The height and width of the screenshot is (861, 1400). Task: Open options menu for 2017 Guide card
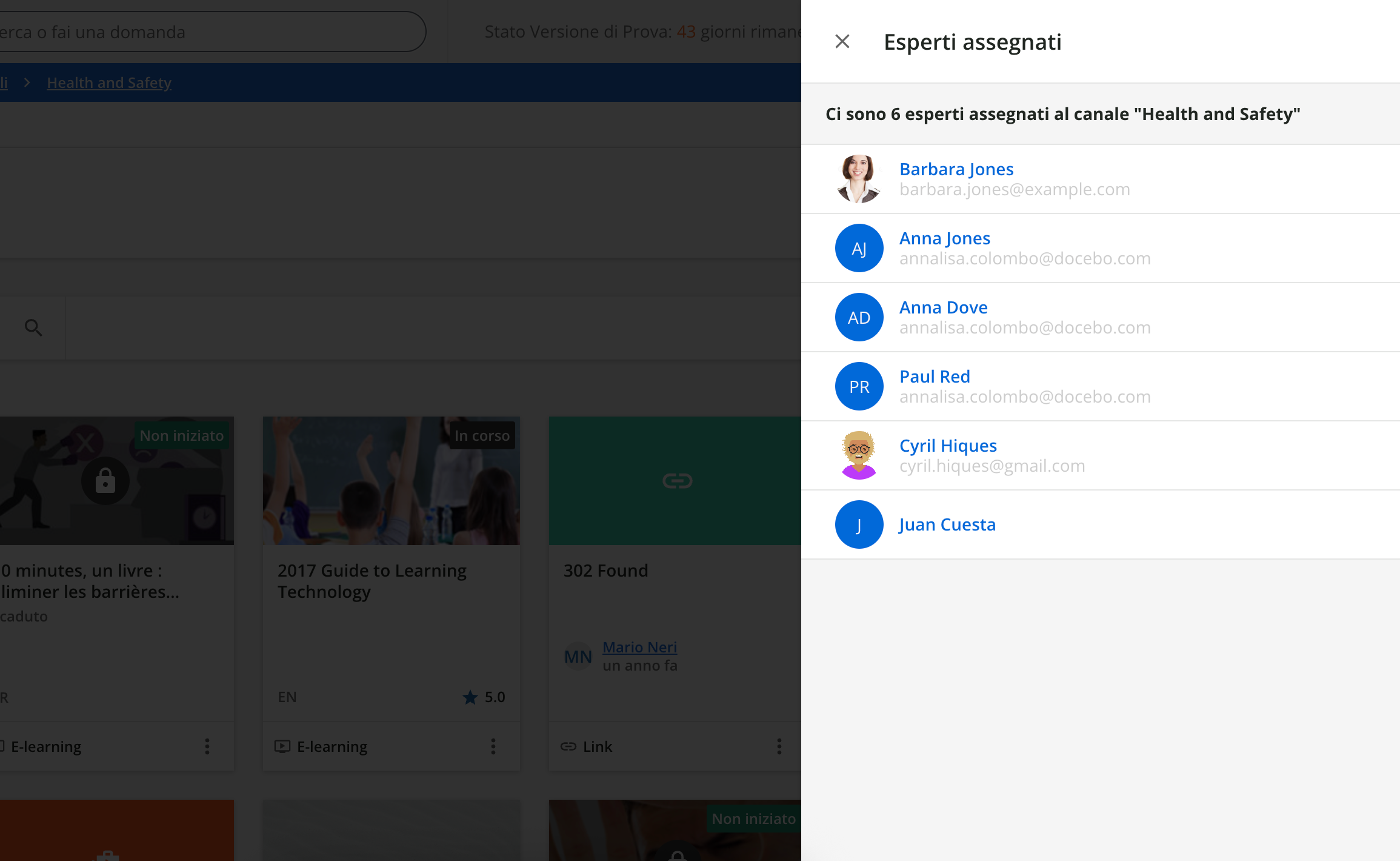coord(493,746)
